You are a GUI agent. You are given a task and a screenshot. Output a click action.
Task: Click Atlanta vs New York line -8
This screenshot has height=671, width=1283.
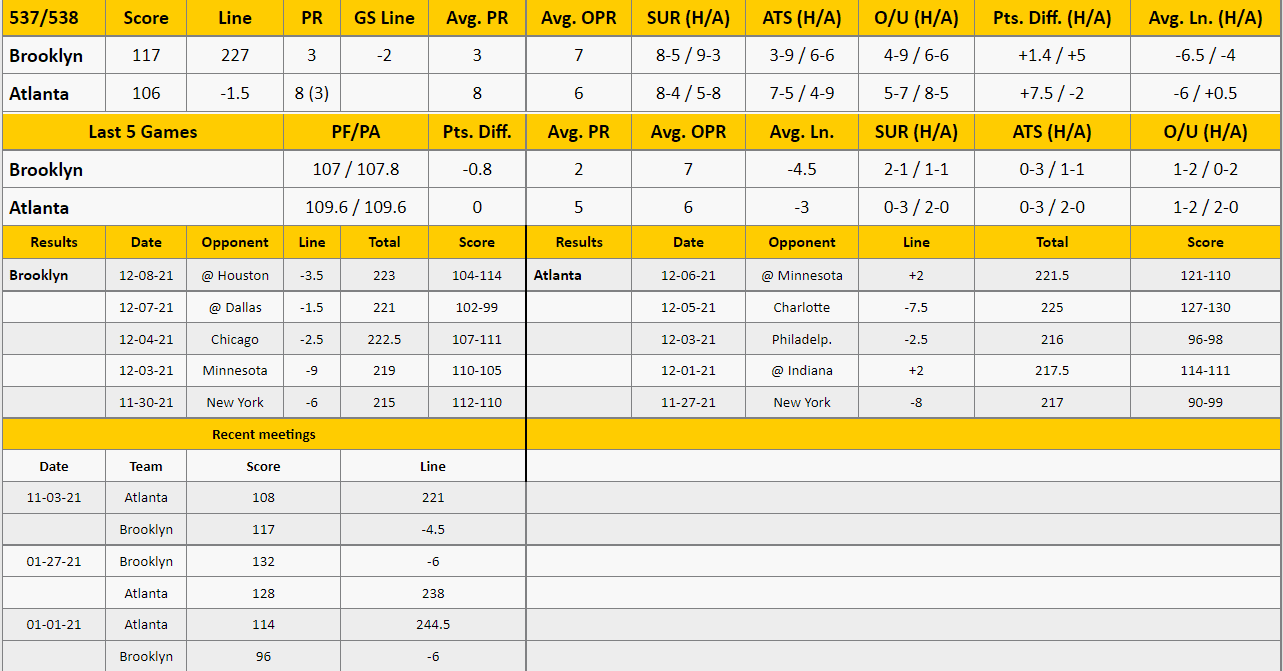(x=916, y=402)
